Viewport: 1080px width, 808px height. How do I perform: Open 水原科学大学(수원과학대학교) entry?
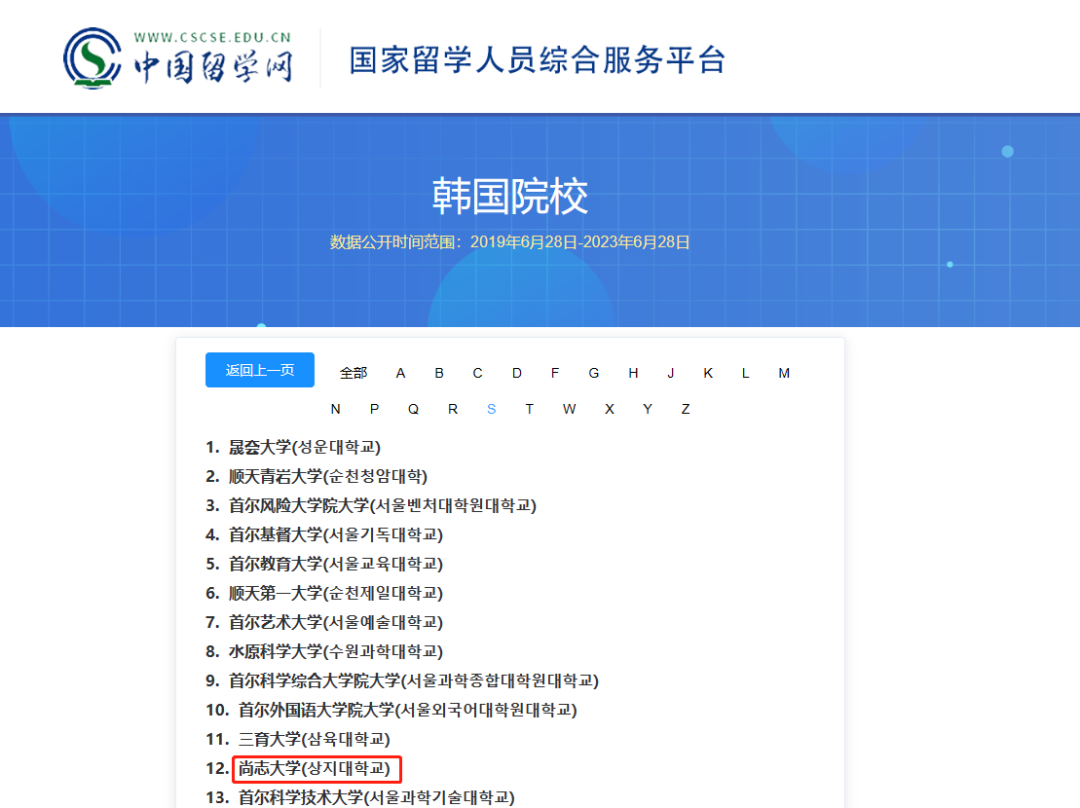(x=335, y=651)
